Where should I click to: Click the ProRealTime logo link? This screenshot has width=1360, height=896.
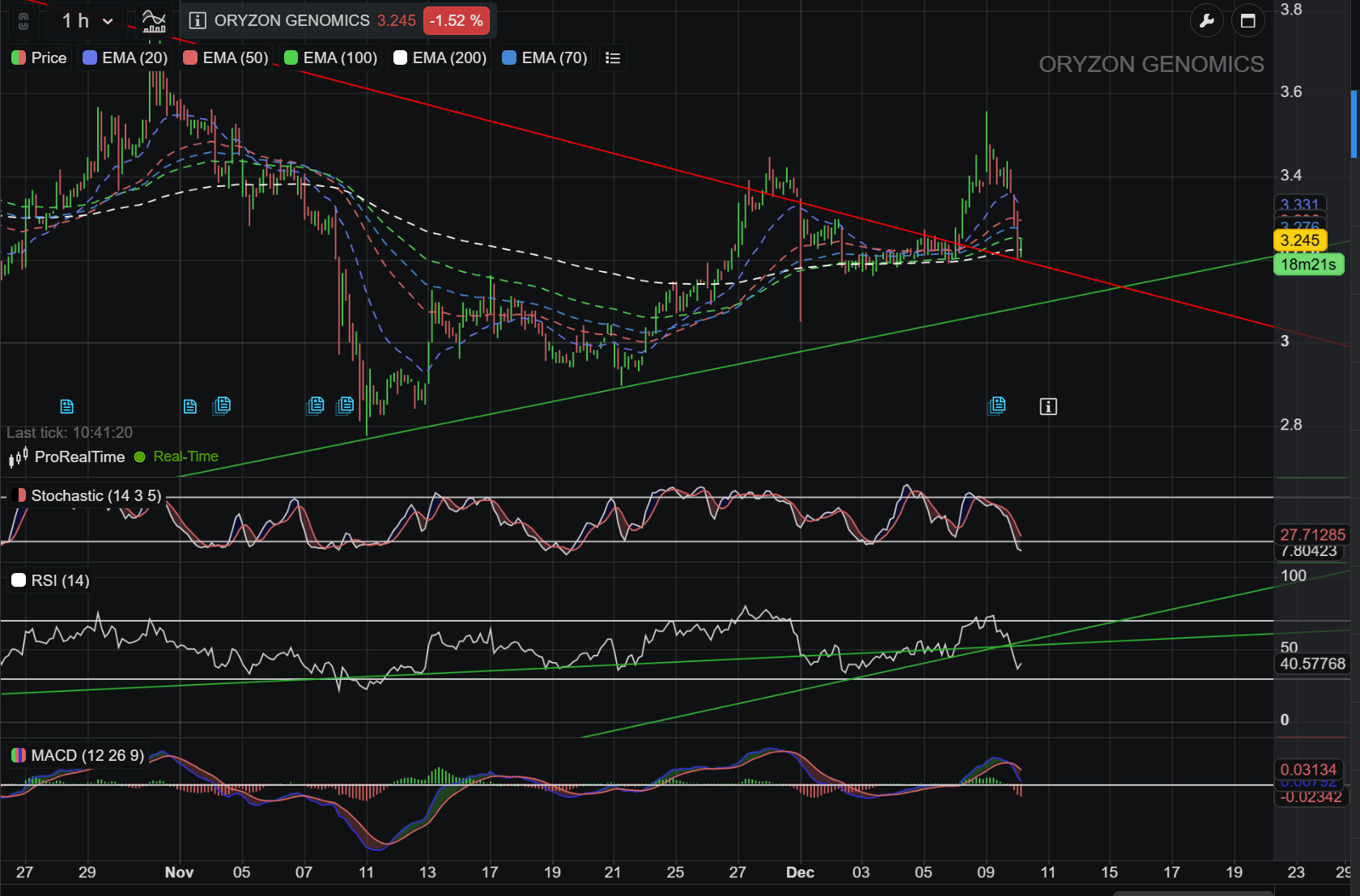66,456
